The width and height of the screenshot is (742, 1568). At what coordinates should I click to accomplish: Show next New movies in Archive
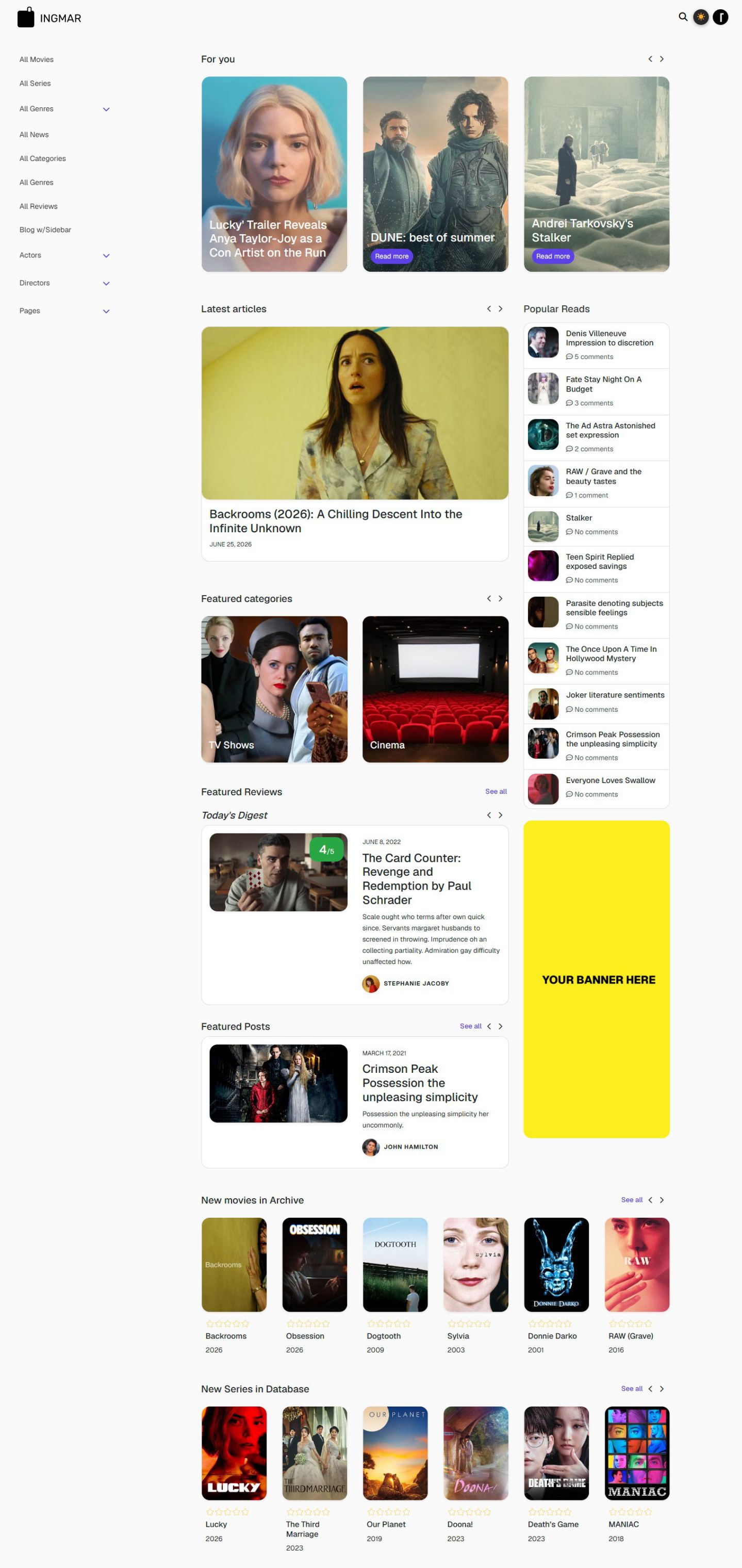click(662, 1200)
